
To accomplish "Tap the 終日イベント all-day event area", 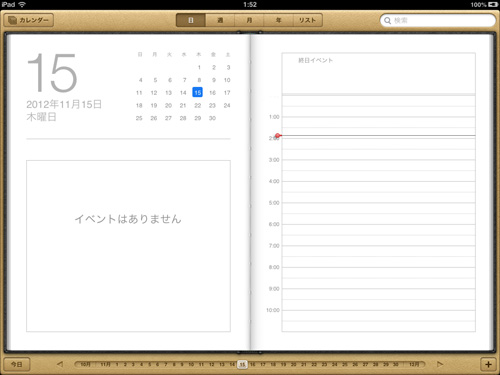I will [x=378, y=73].
